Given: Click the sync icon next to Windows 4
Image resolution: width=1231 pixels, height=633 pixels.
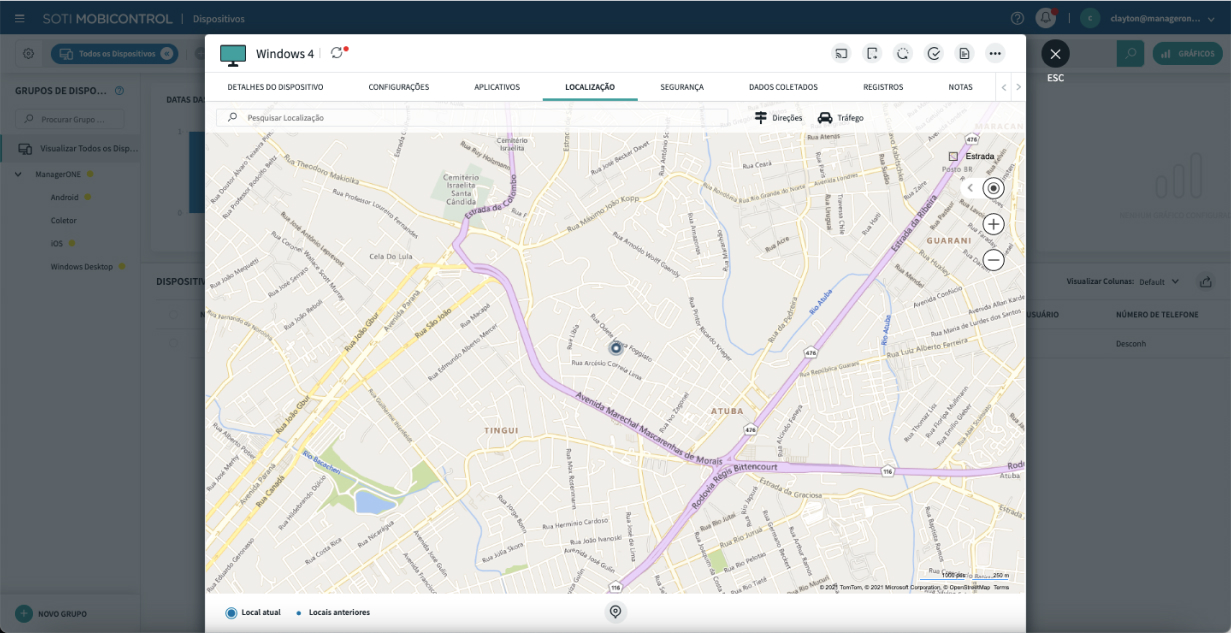Looking at the screenshot, I should point(337,53).
